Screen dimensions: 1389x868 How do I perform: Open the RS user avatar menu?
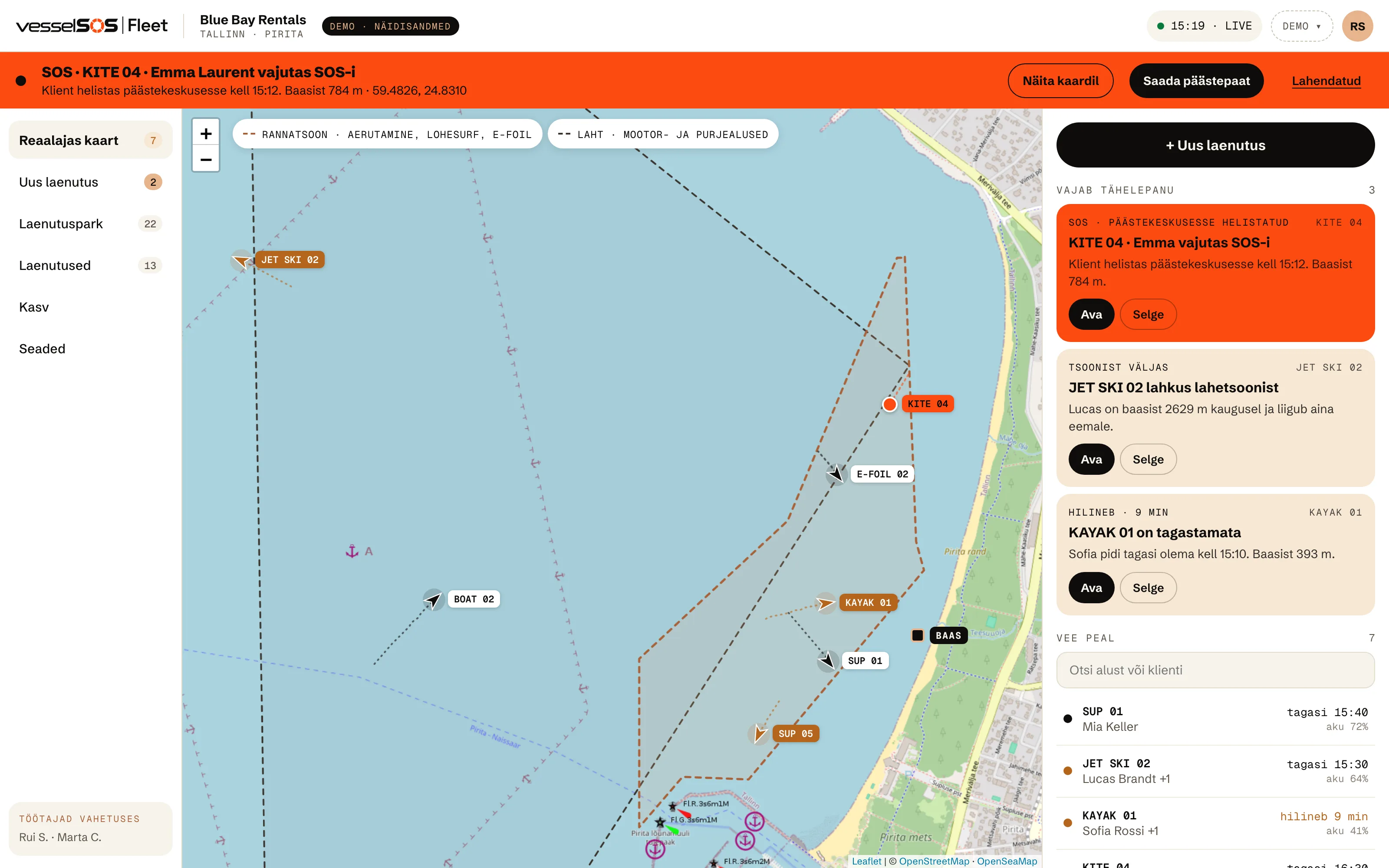1357,26
